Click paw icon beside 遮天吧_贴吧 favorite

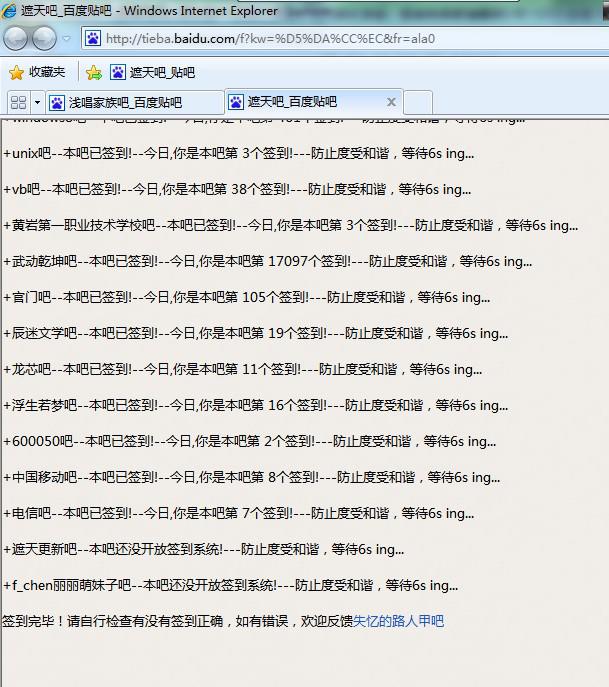(118, 72)
